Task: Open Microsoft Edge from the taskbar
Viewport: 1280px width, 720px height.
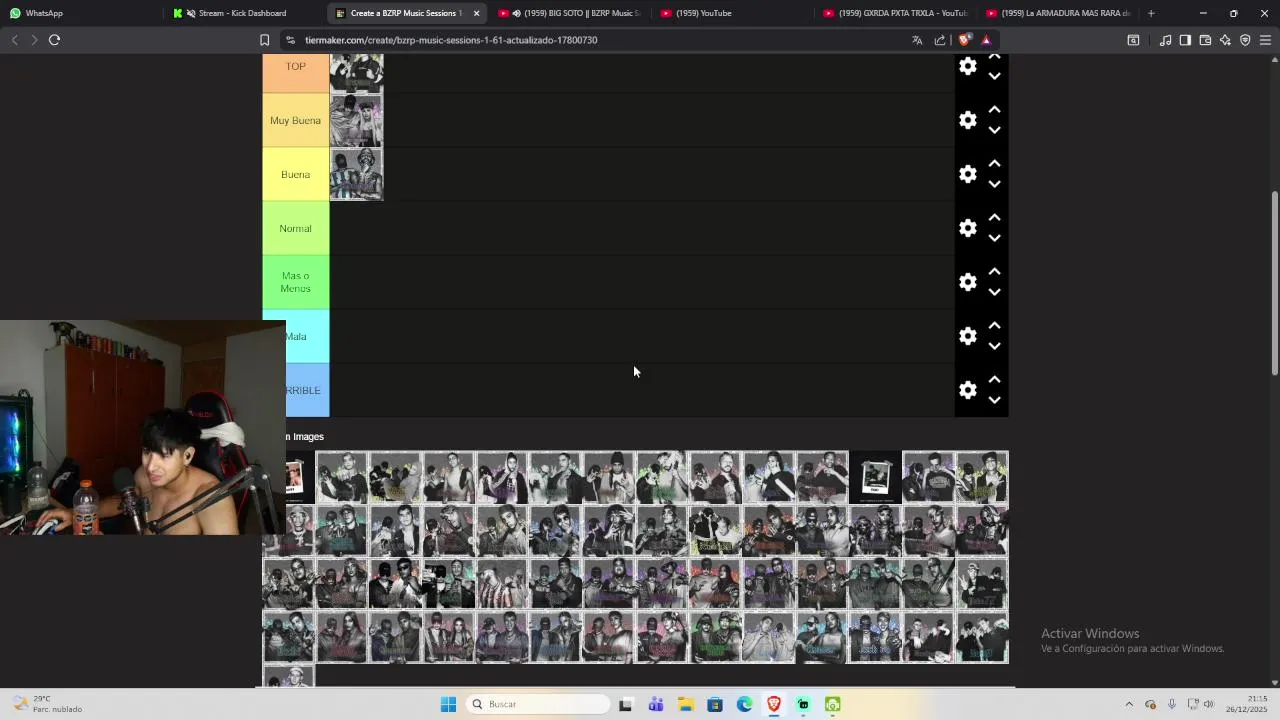Action: click(744, 704)
